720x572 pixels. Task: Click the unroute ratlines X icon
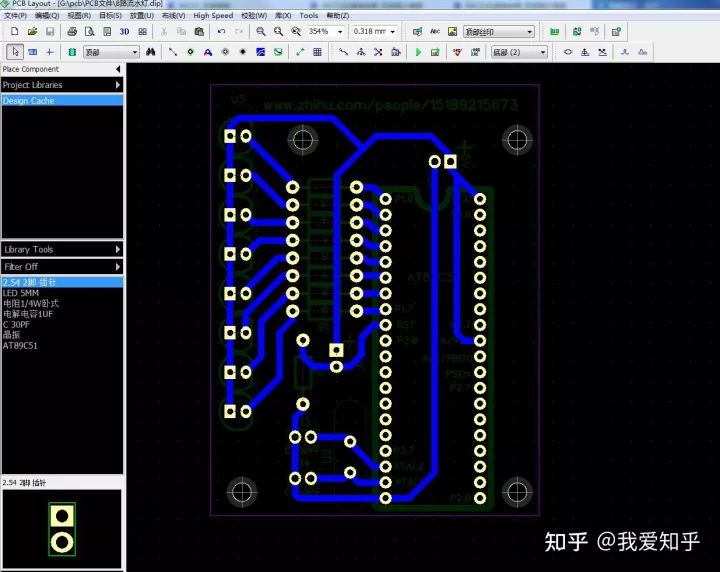click(x=378, y=52)
